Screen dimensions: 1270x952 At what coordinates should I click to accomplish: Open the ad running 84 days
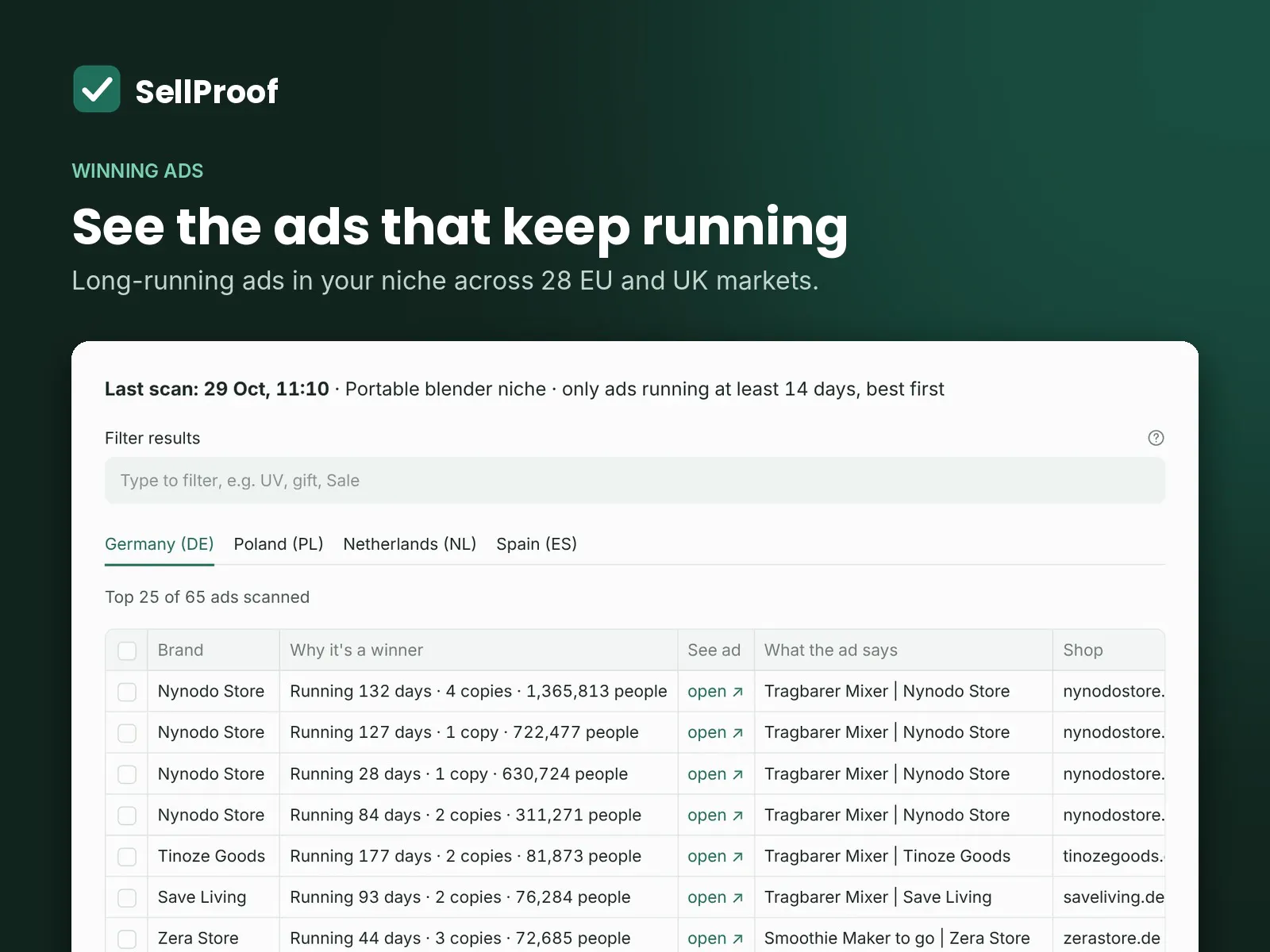click(715, 815)
